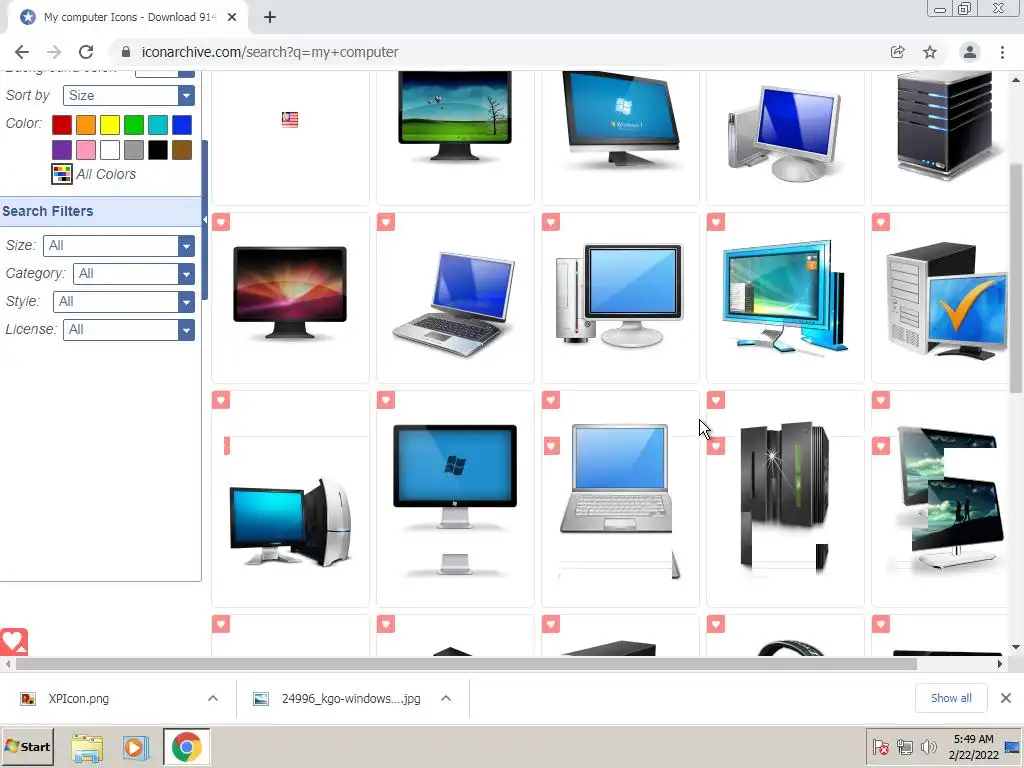
Task: Pick the purple color swatch
Action: (62, 150)
